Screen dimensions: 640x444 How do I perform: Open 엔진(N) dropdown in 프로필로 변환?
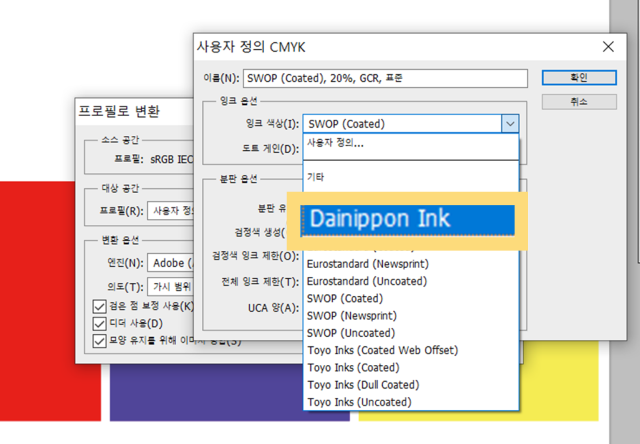171,263
